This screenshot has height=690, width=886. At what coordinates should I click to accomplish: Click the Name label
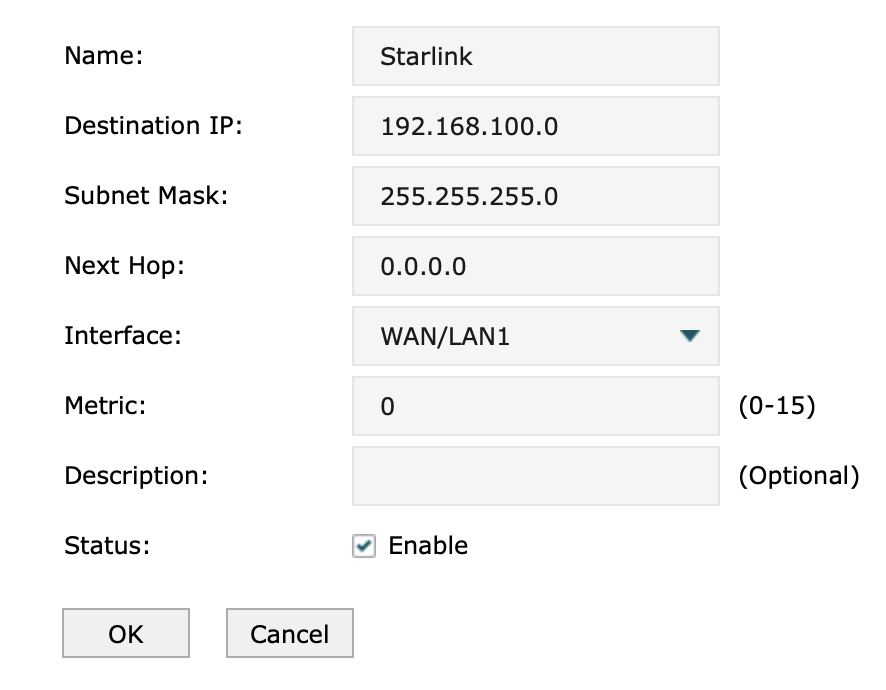click(103, 56)
